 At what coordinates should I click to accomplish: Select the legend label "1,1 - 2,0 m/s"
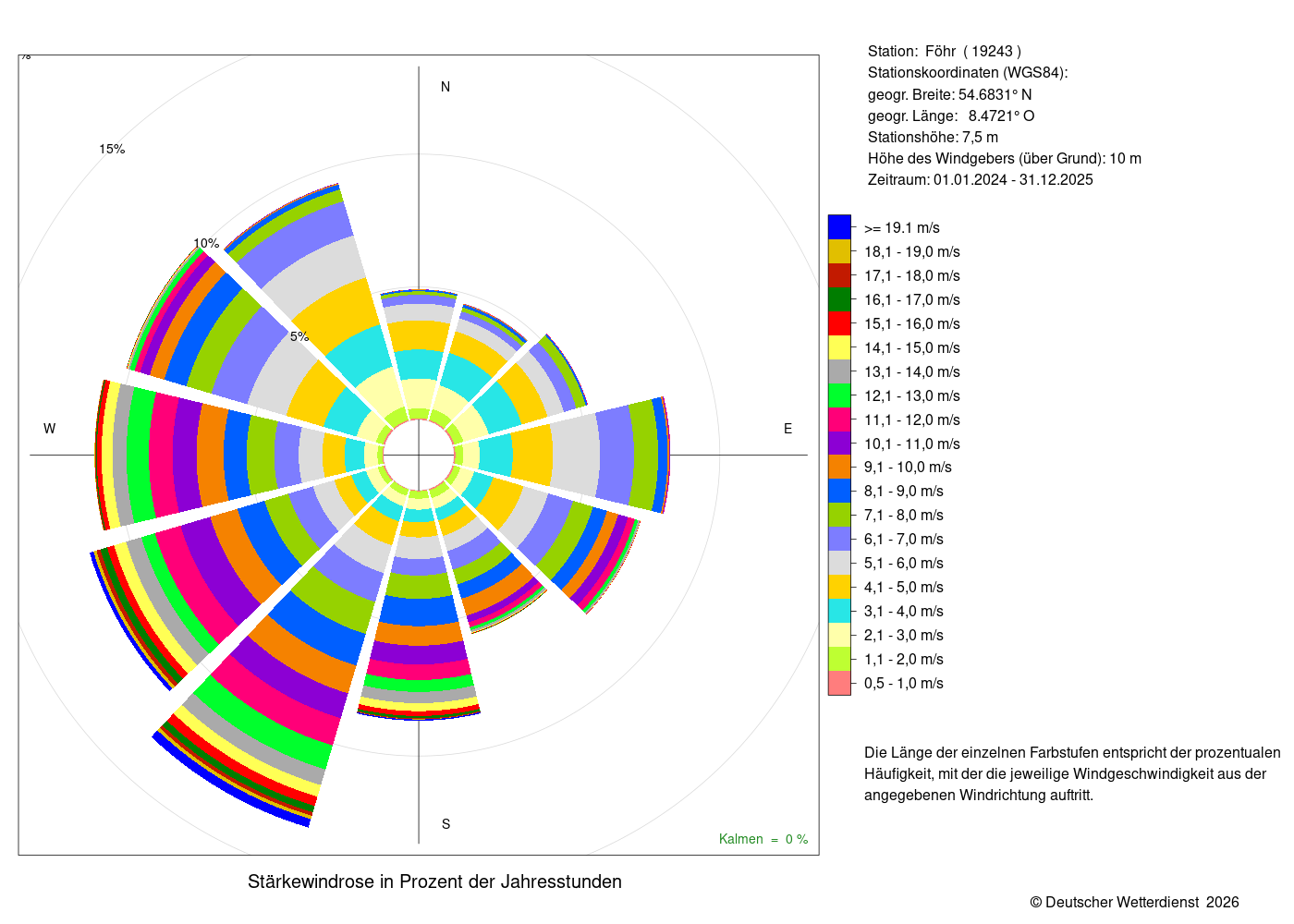tap(904, 660)
